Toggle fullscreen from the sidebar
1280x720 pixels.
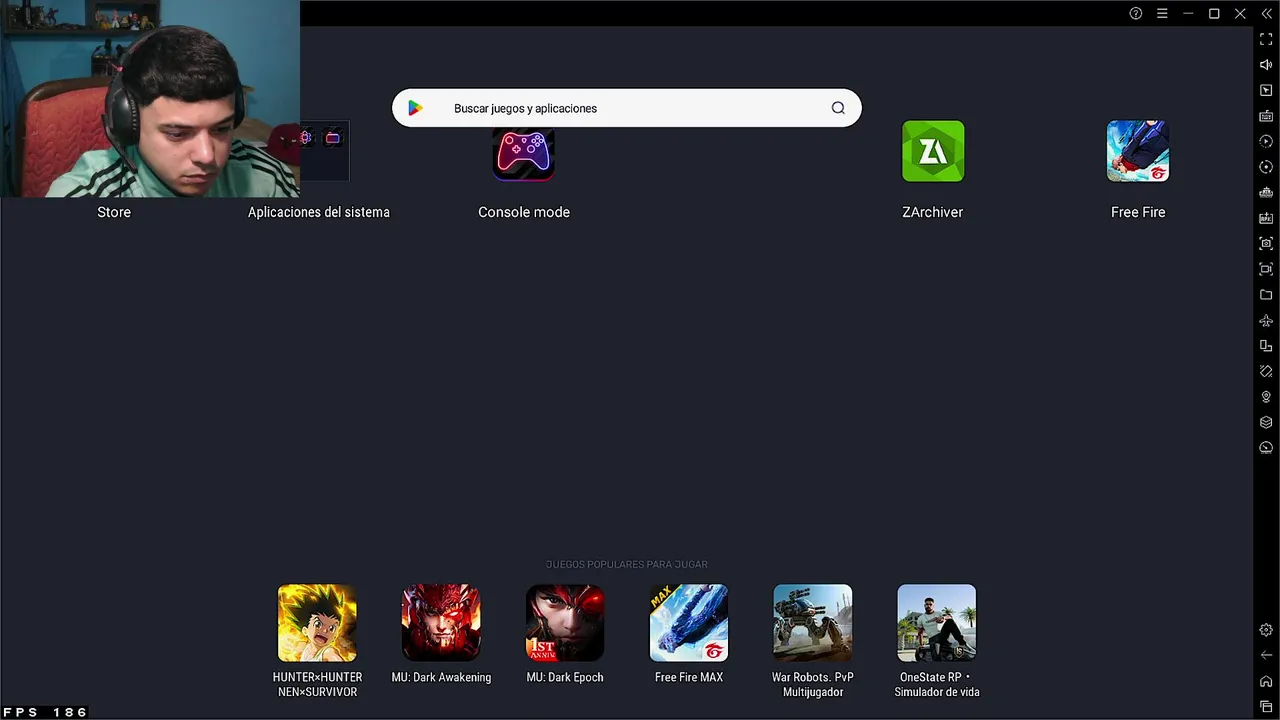[1266, 39]
